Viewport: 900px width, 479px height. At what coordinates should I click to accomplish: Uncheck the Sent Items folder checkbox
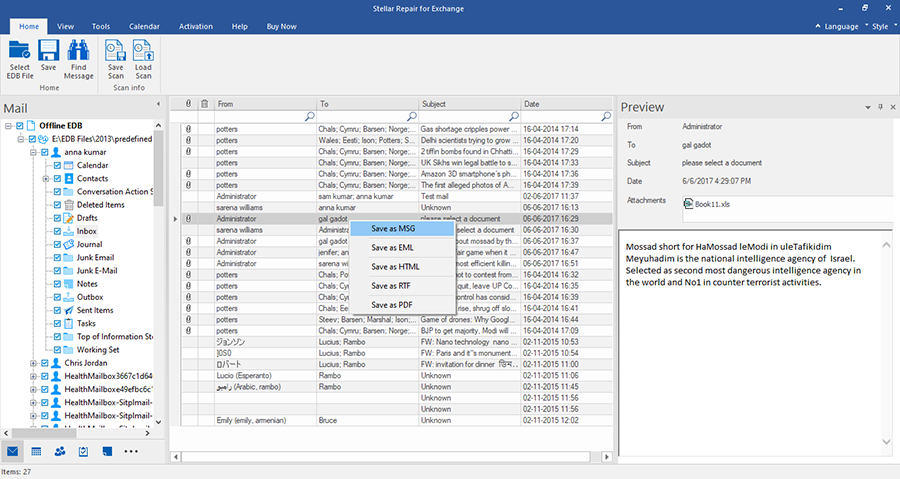pos(57,310)
